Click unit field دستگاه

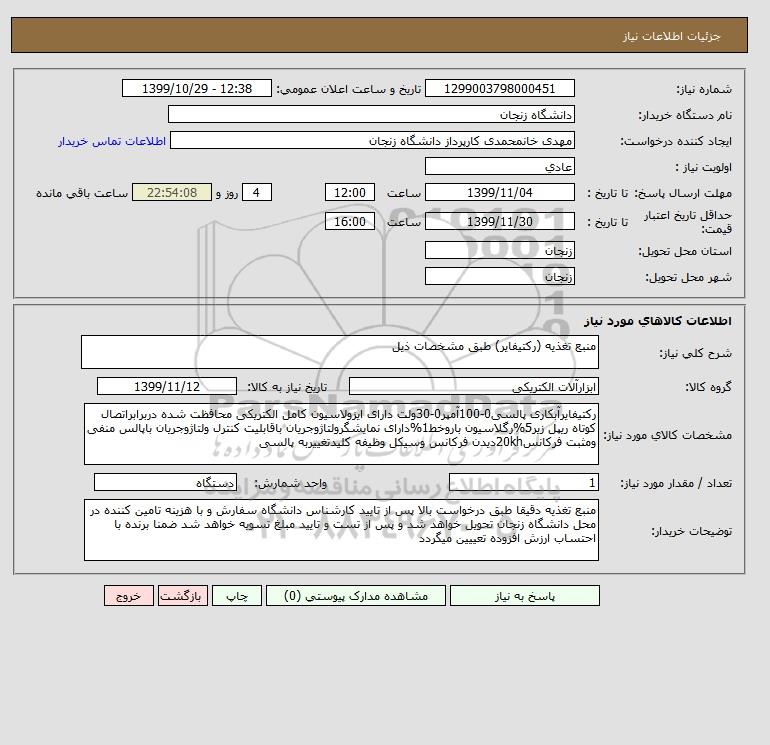point(165,482)
